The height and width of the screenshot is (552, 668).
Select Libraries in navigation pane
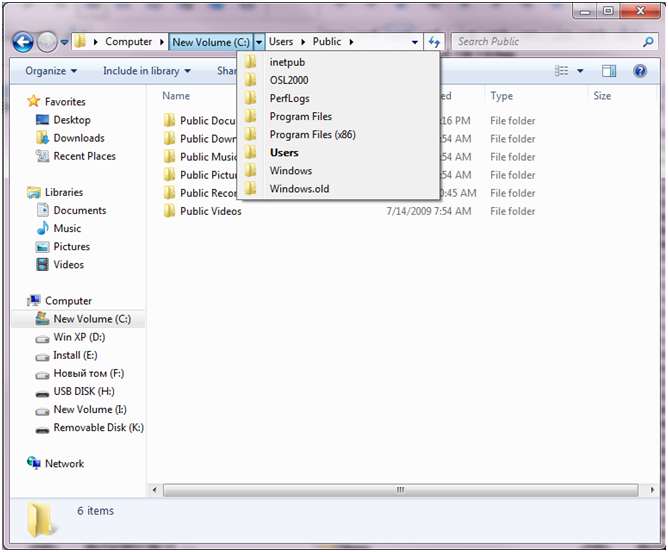(x=64, y=193)
